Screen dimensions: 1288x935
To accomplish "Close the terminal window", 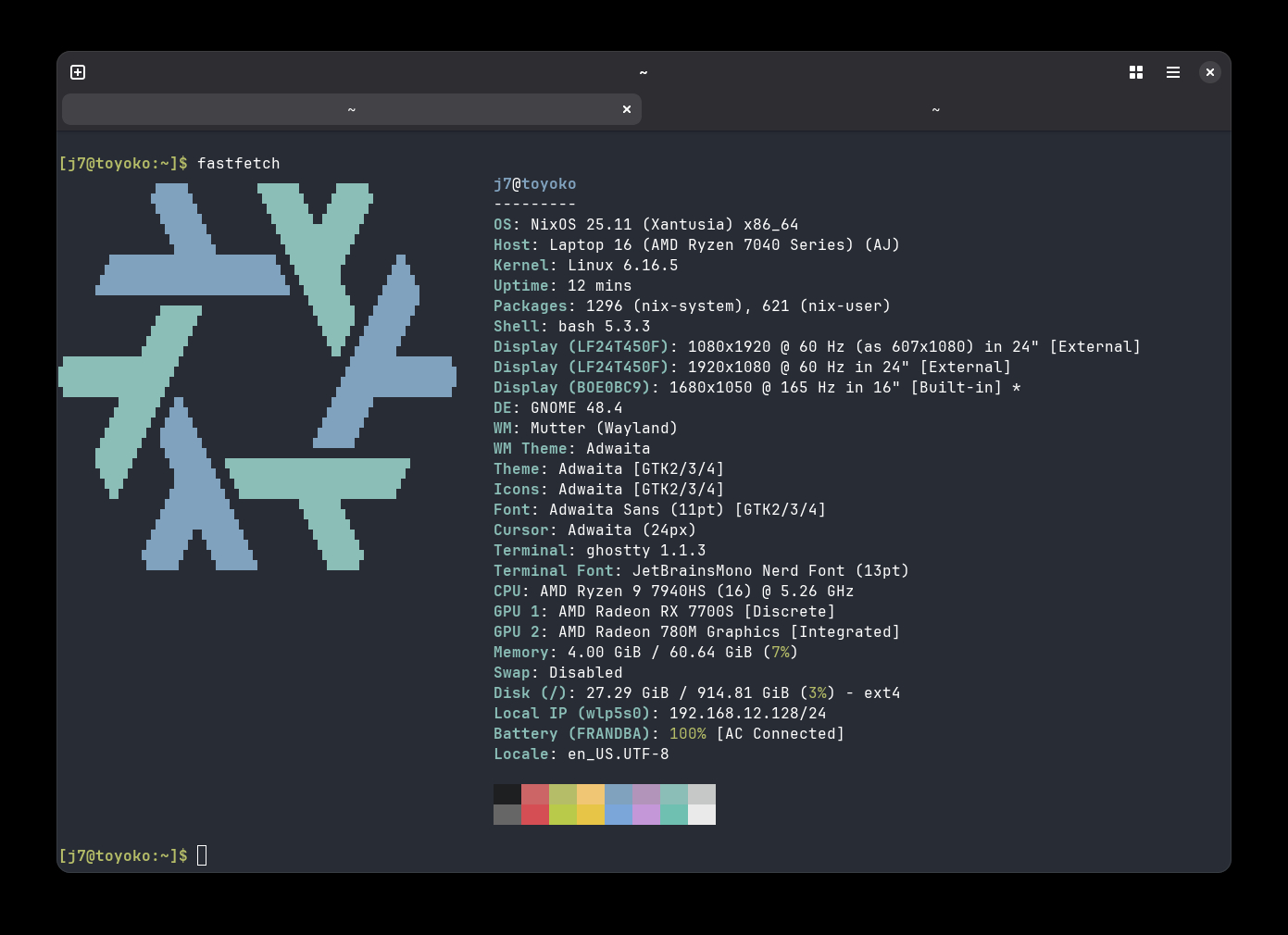I will tap(1209, 72).
